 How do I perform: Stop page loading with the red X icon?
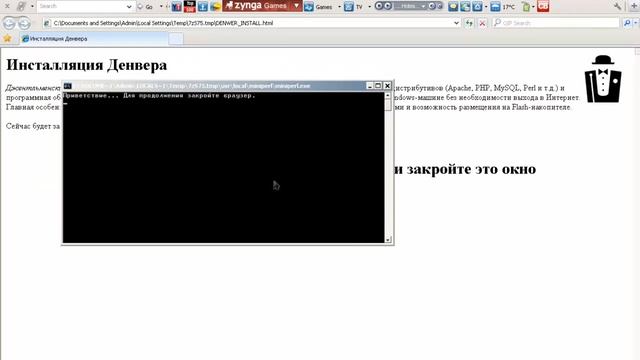coord(482,23)
